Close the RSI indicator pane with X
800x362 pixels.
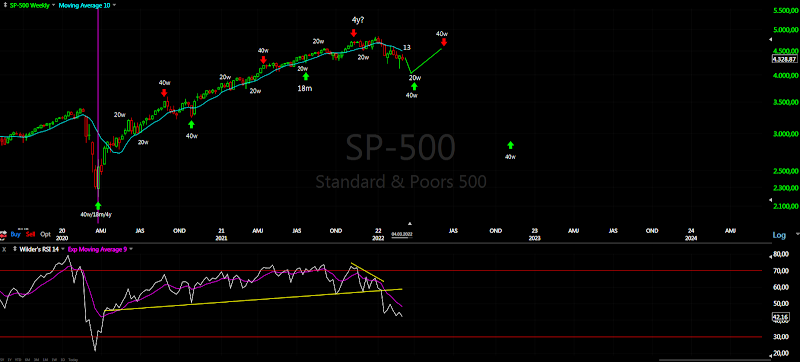tap(4, 249)
